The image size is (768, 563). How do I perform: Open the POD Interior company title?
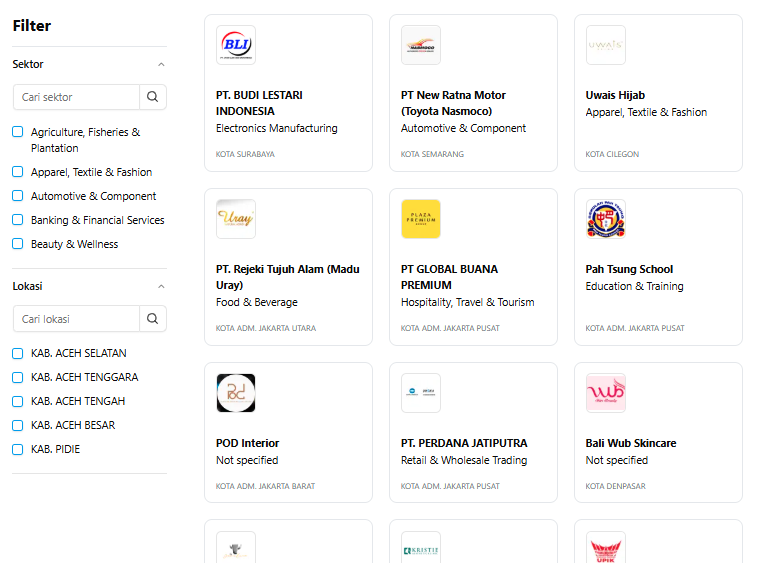tap(247, 443)
